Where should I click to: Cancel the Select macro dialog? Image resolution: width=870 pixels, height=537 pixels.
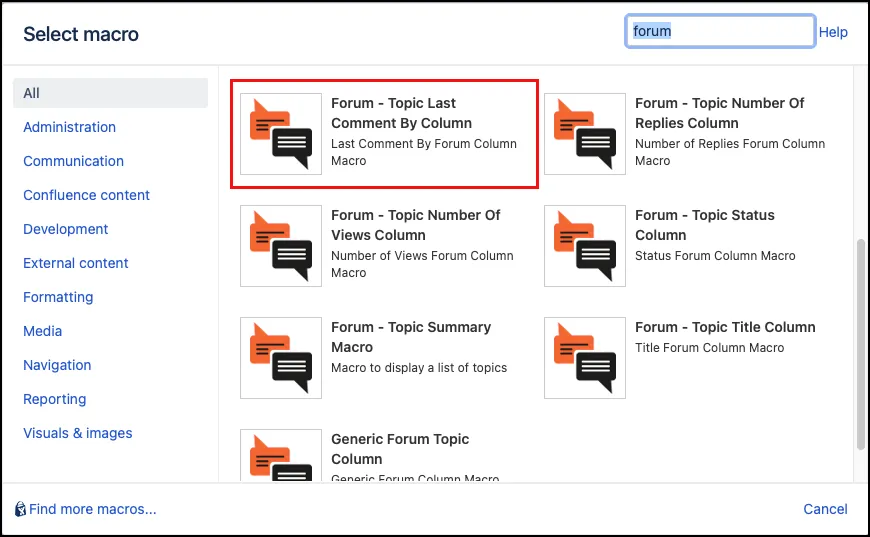(x=825, y=509)
